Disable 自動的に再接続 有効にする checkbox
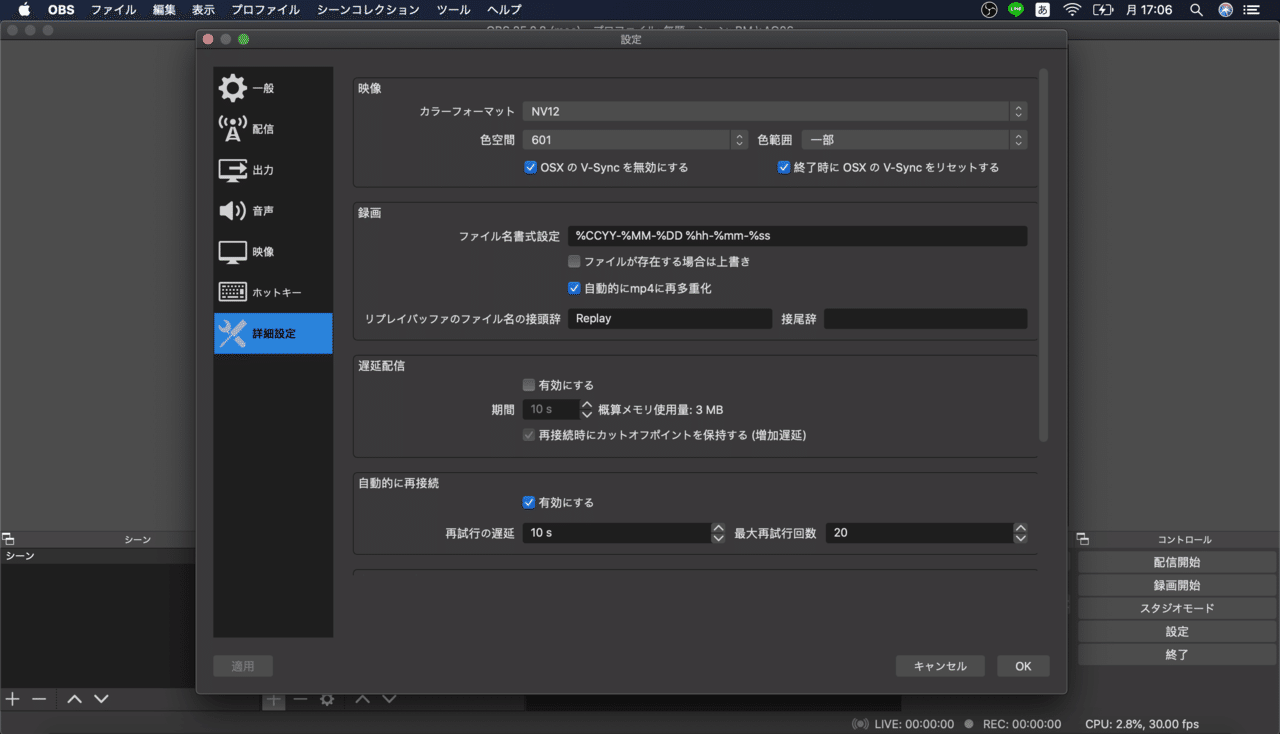 (529, 502)
